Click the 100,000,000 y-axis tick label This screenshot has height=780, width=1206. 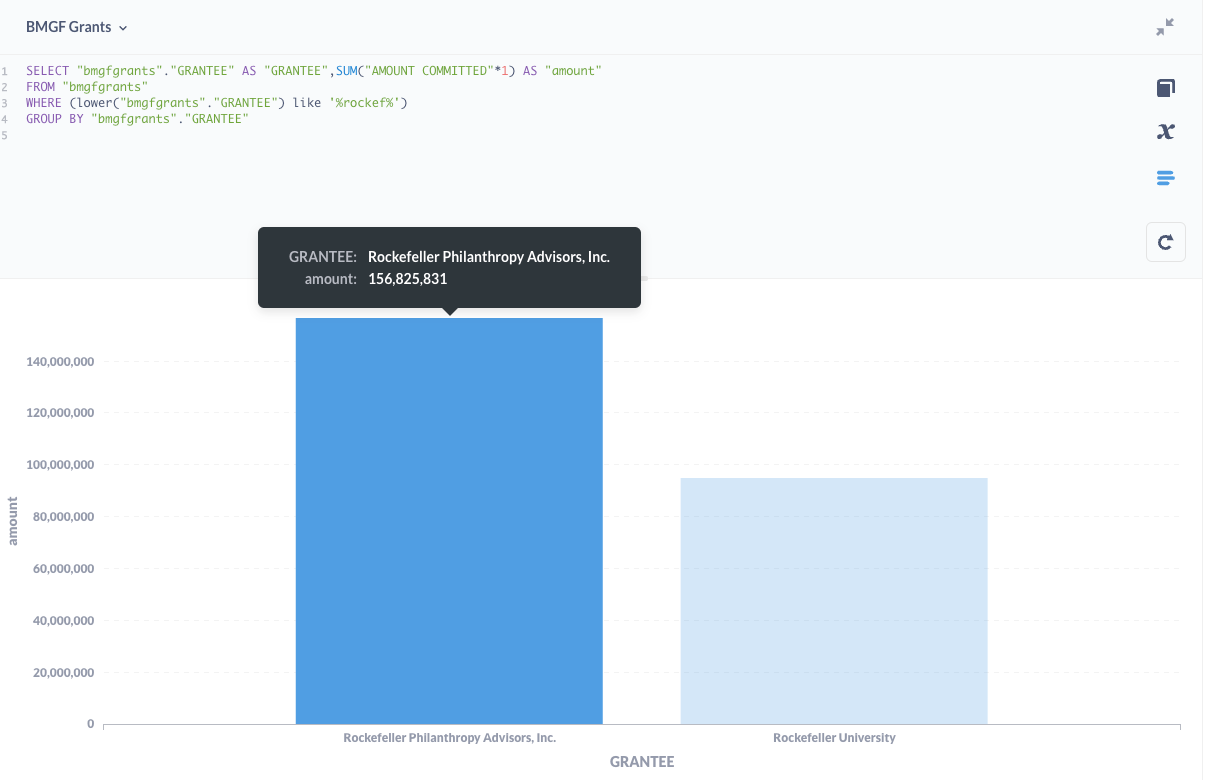pos(60,465)
